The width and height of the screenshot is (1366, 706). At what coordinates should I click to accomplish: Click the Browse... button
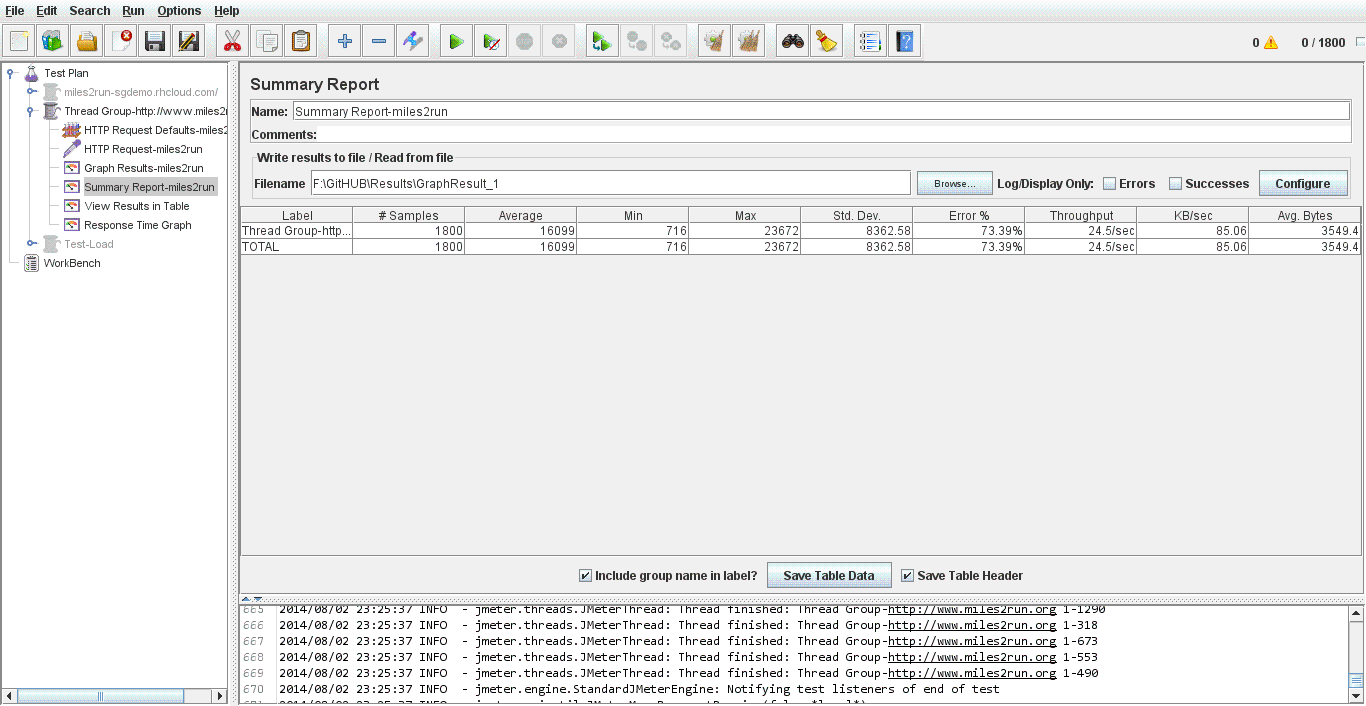coord(954,184)
